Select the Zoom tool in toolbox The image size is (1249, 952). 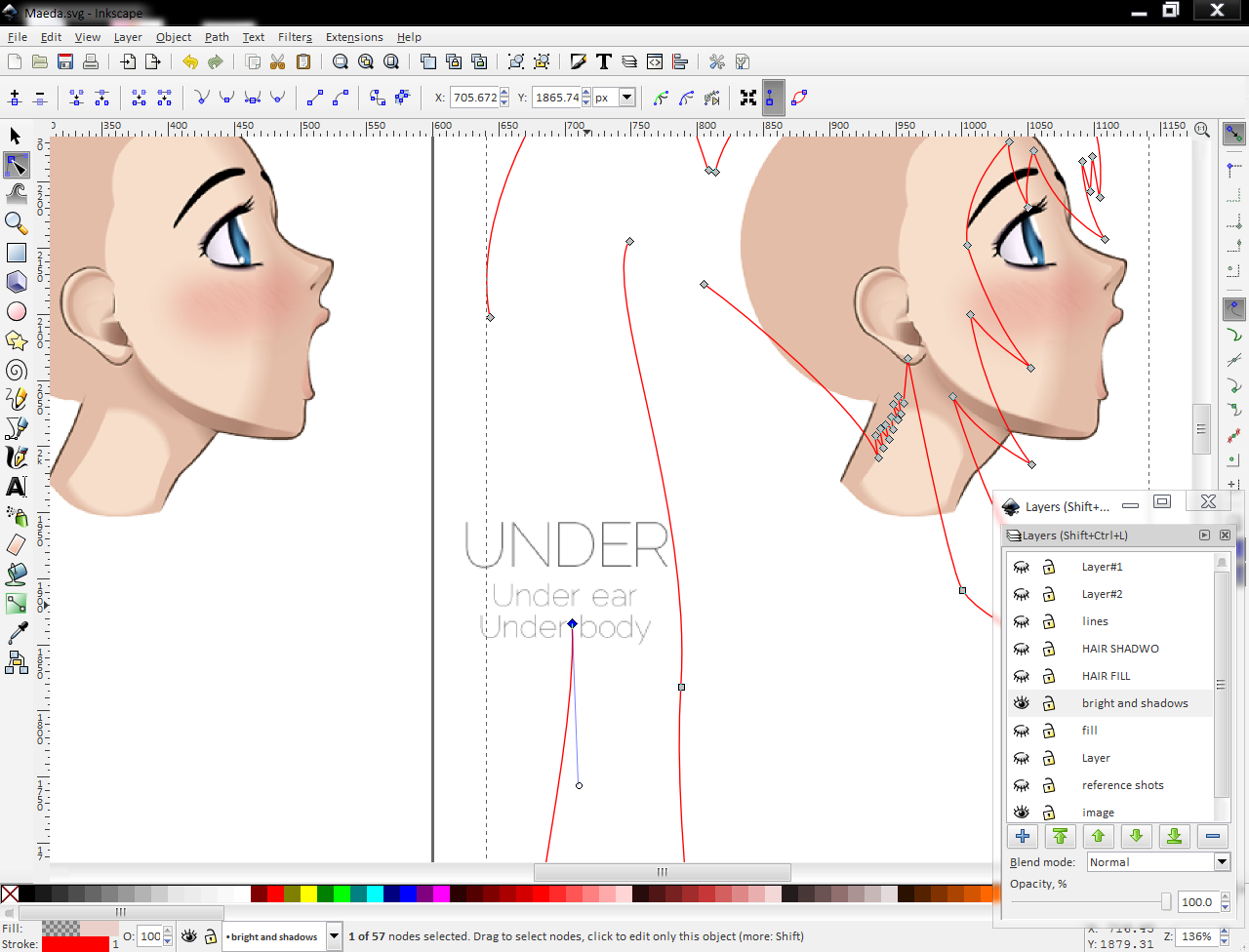tap(17, 223)
